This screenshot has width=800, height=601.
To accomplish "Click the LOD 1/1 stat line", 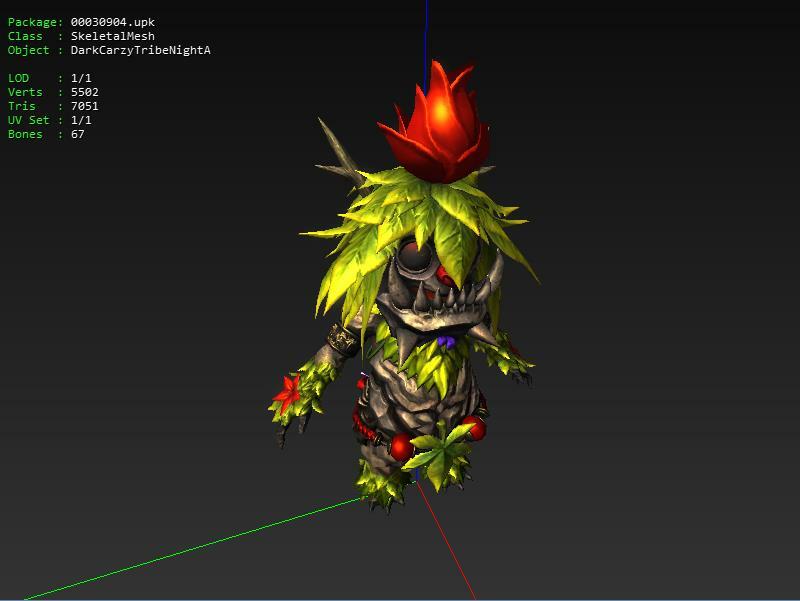I will point(50,78).
